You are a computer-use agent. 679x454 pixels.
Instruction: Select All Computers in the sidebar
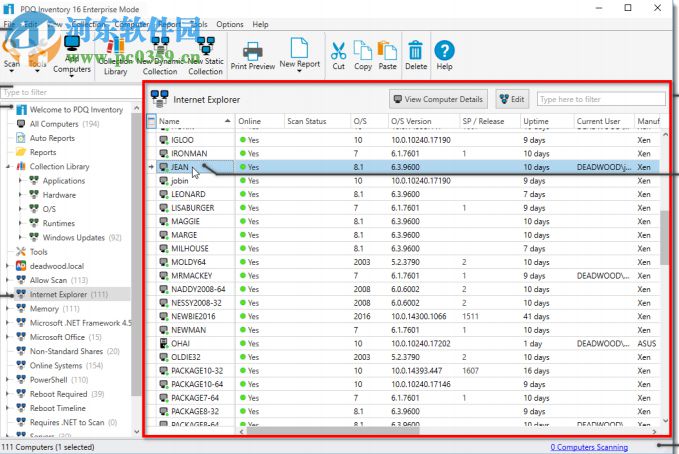click(x=54, y=124)
